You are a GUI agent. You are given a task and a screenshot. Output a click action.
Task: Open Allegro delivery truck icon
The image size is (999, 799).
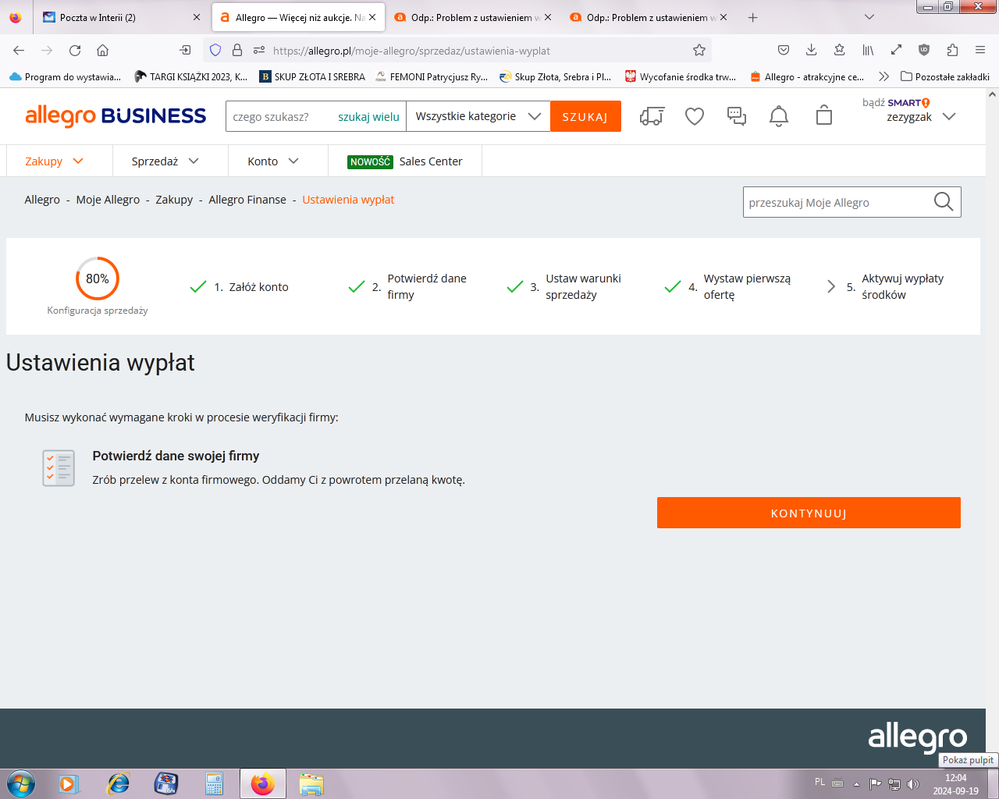coord(652,116)
